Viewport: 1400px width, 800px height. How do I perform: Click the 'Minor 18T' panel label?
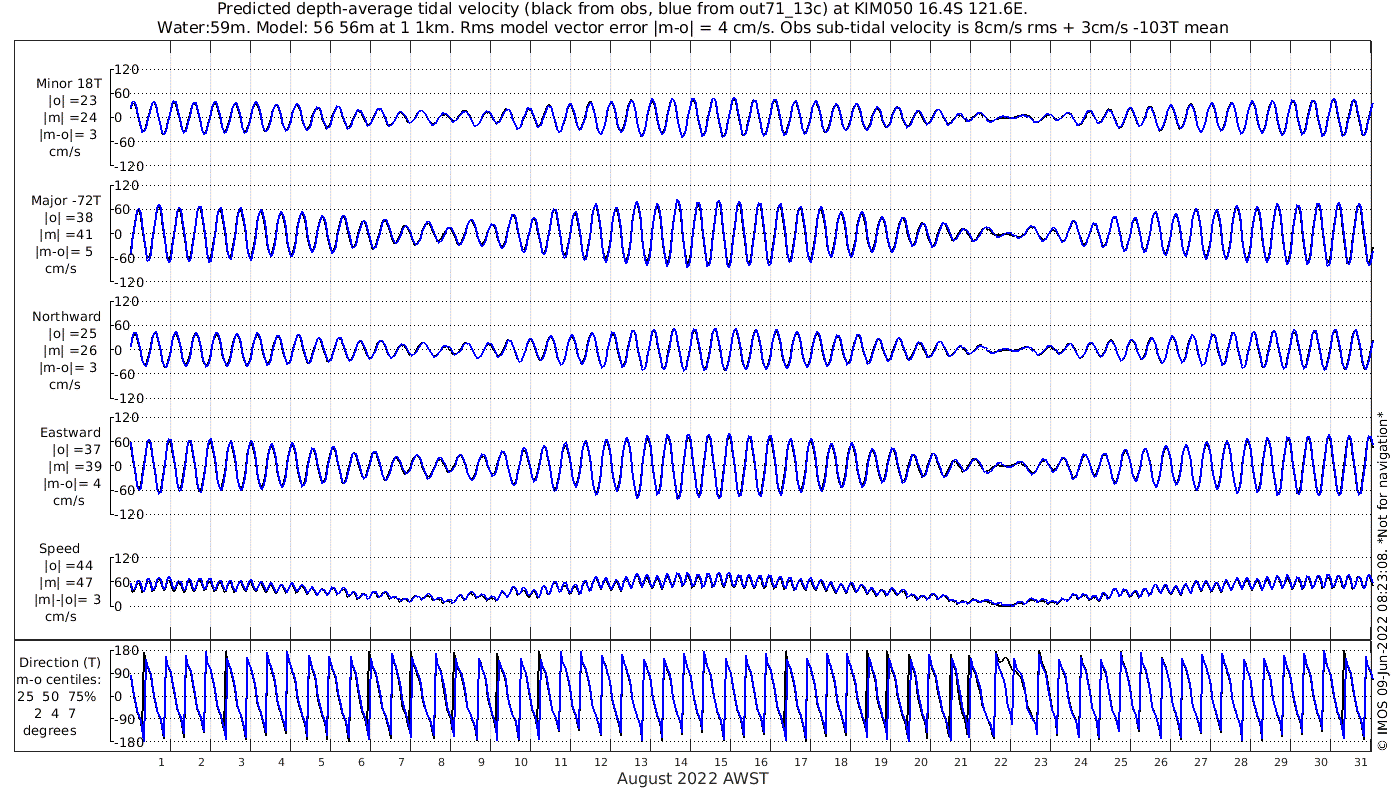click(x=69, y=84)
